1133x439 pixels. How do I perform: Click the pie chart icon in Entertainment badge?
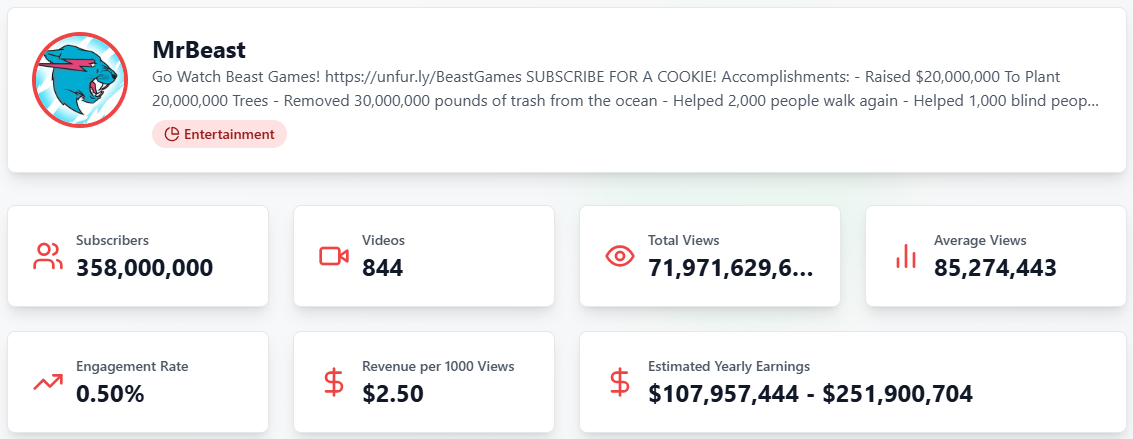point(171,134)
